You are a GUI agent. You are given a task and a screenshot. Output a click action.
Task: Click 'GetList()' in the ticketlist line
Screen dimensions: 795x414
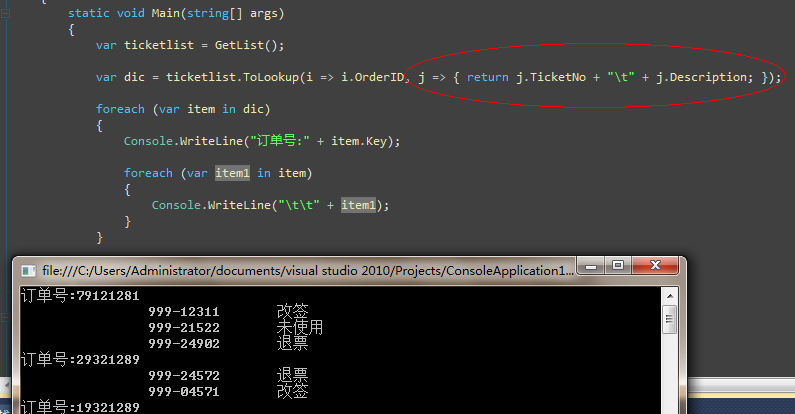(x=246, y=45)
